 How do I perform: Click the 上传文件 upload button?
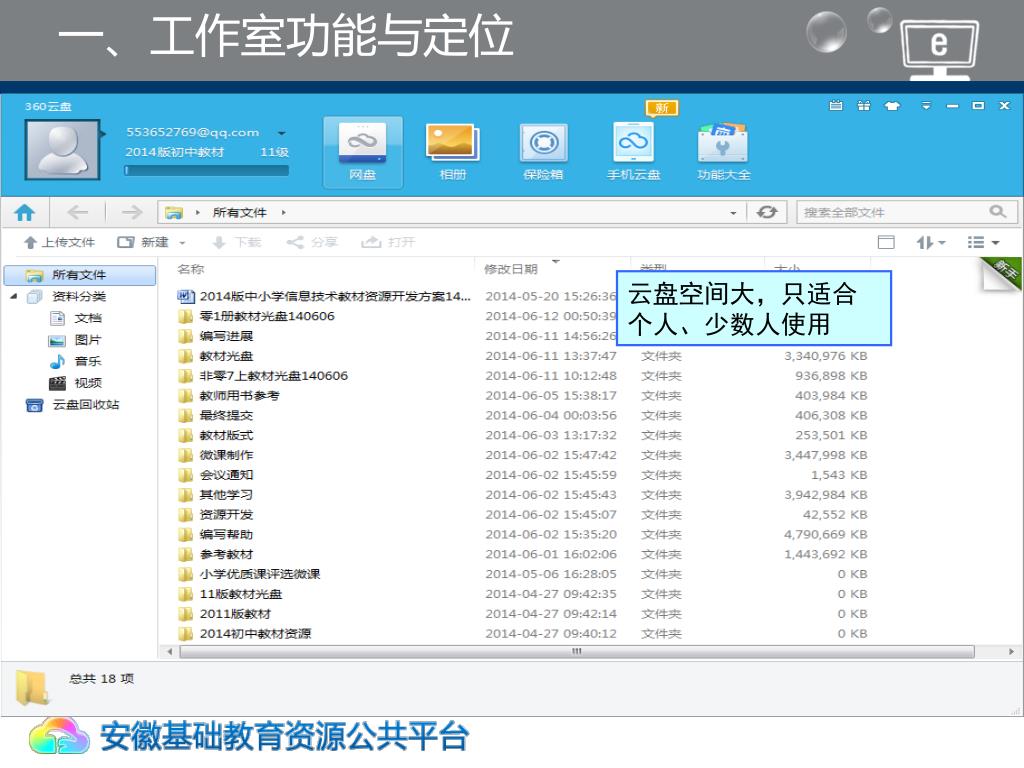point(59,242)
